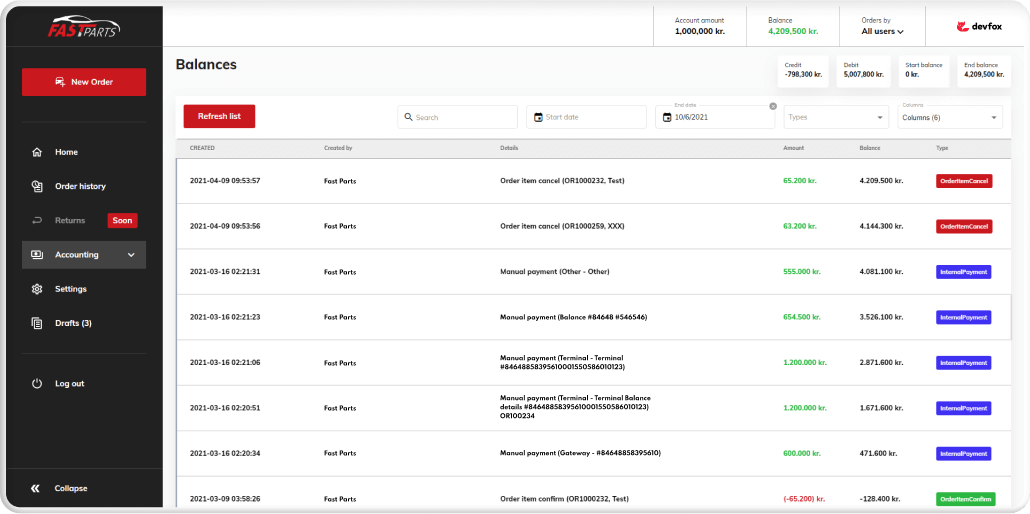The width and height of the screenshot is (1030, 514).
Task: Open the Orders by All users dropdown
Action: (882, 31)
